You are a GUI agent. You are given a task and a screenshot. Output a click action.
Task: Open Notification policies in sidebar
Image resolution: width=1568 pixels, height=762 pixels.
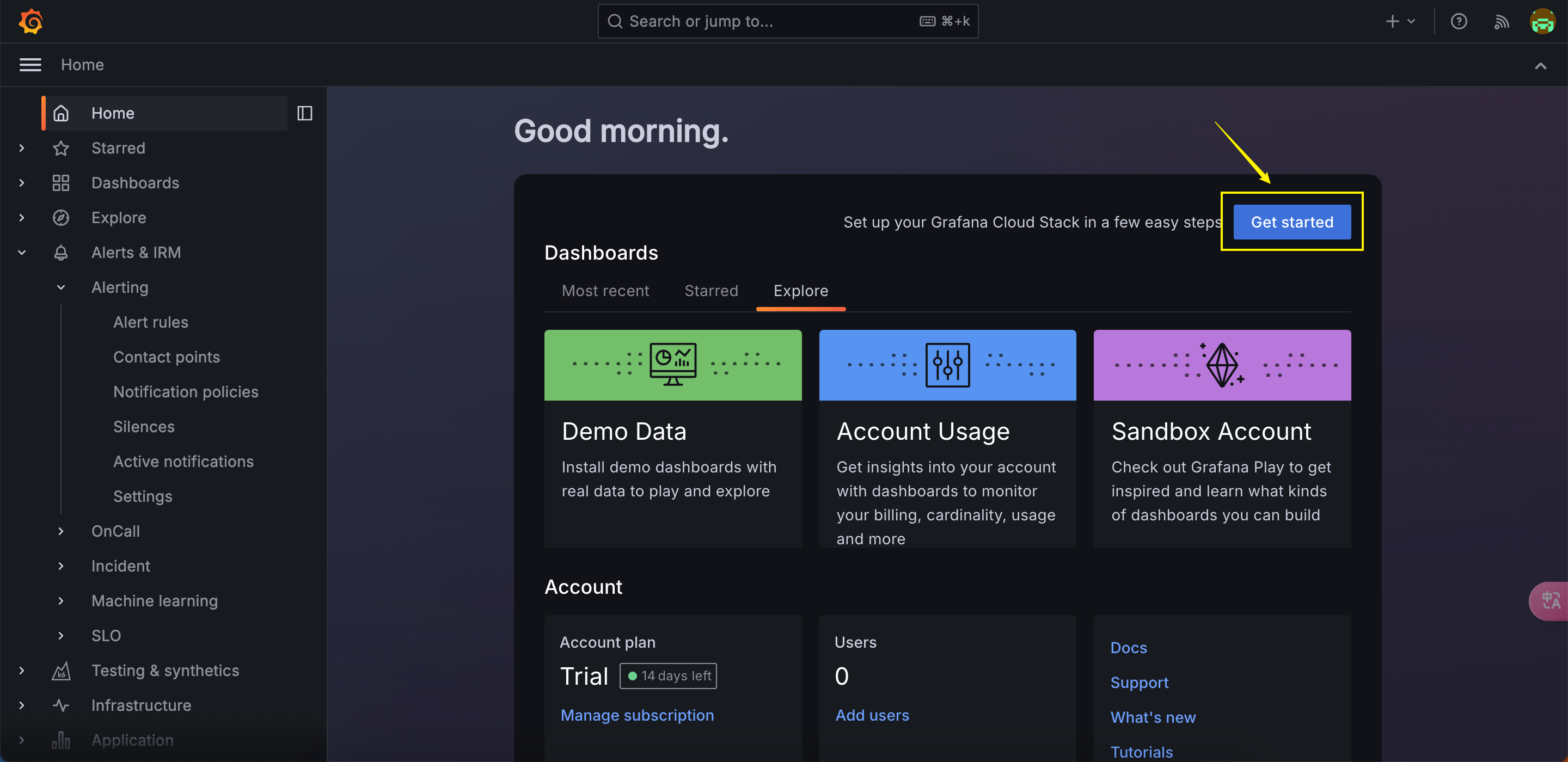click(x=186, y=392)
